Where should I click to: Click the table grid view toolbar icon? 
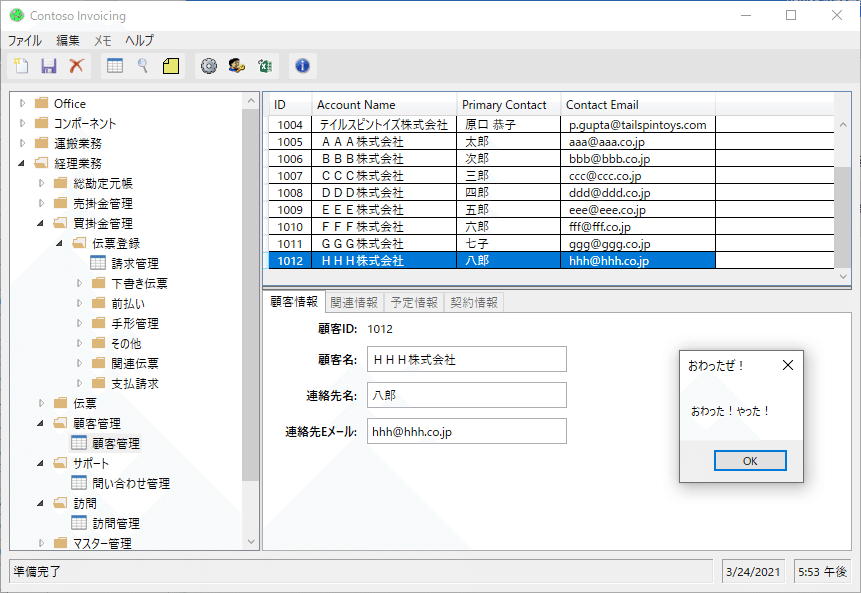pos(115,66)
